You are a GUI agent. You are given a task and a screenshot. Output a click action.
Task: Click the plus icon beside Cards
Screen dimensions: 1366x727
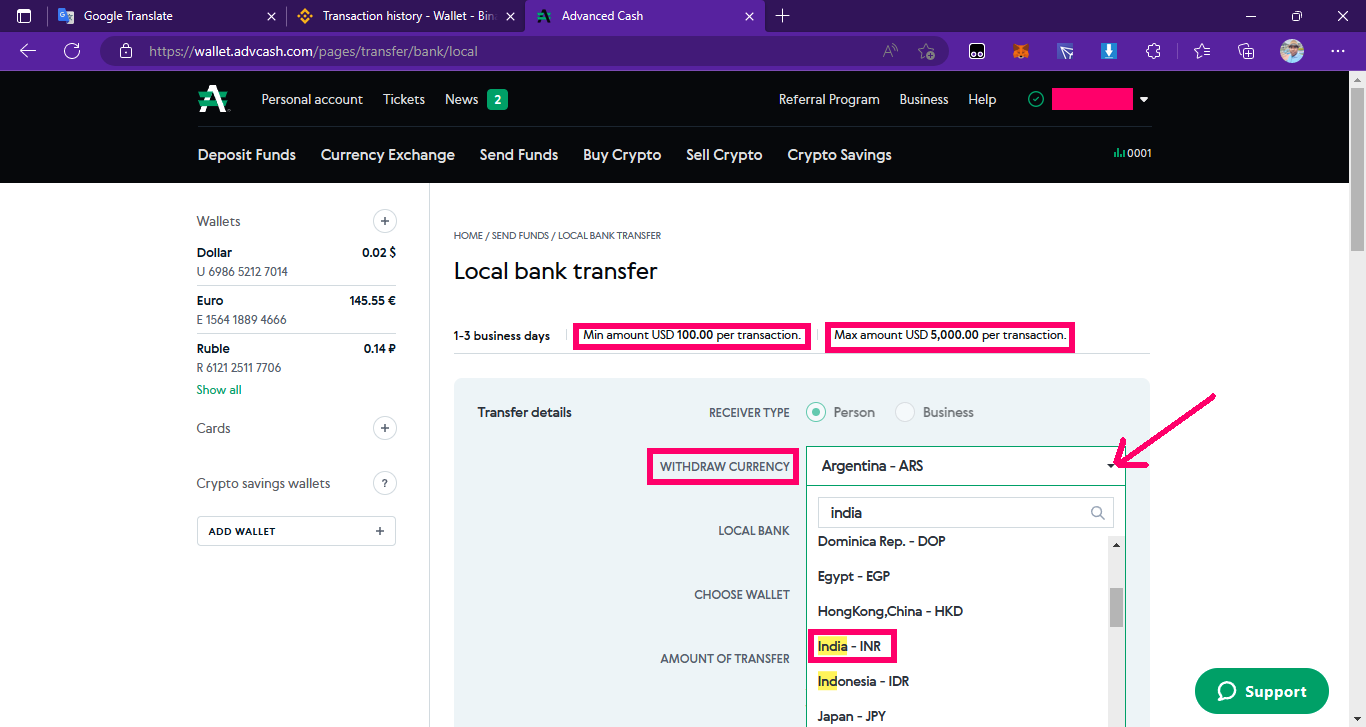pos(384,428)
